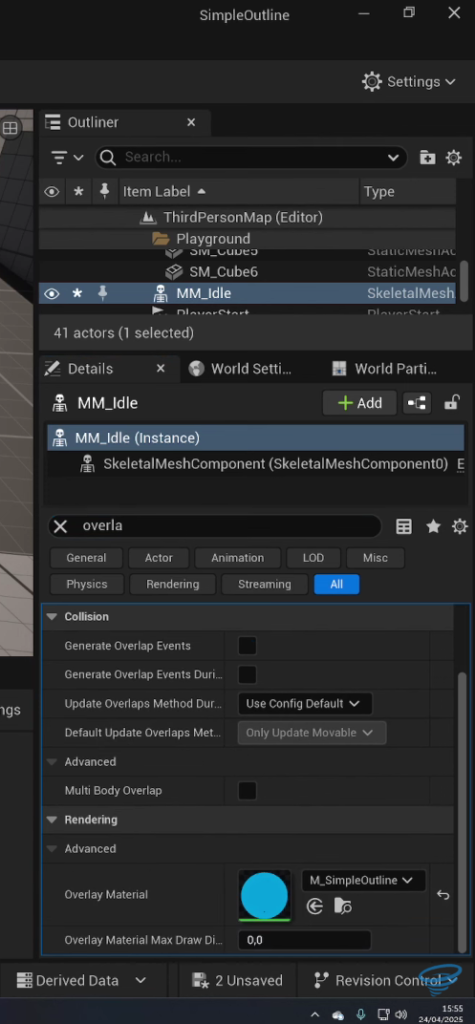Hide MM_Idle using its eye icon

pyautogui.click(x=52, y=294)
